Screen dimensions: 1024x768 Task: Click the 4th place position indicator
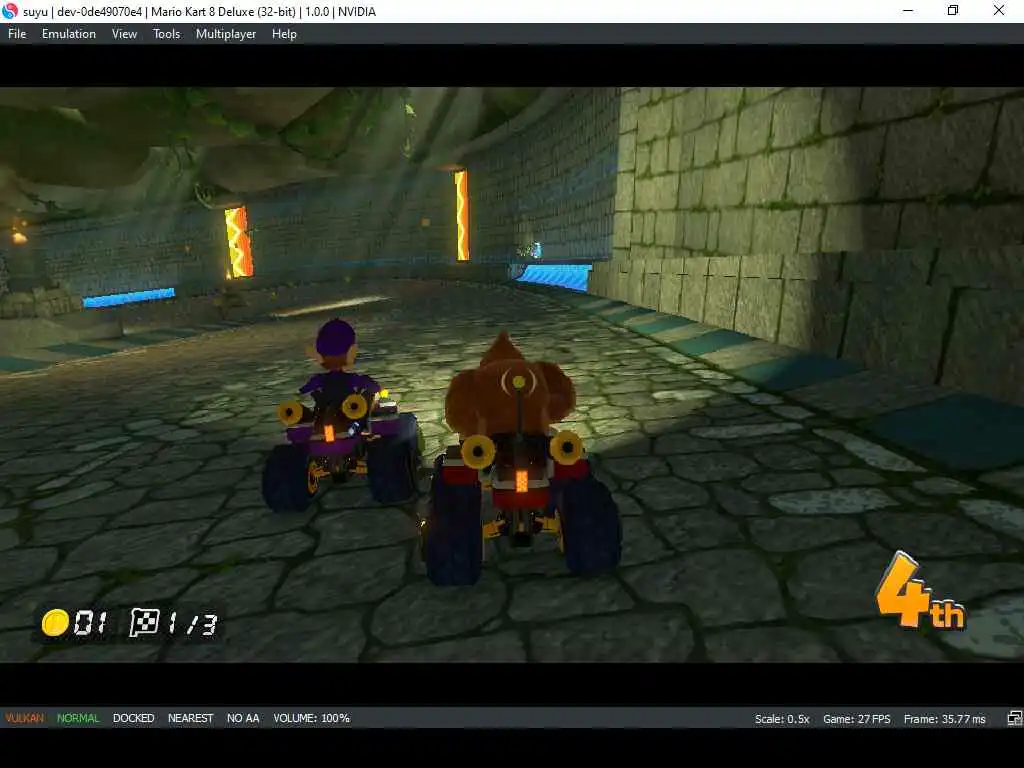920,592
